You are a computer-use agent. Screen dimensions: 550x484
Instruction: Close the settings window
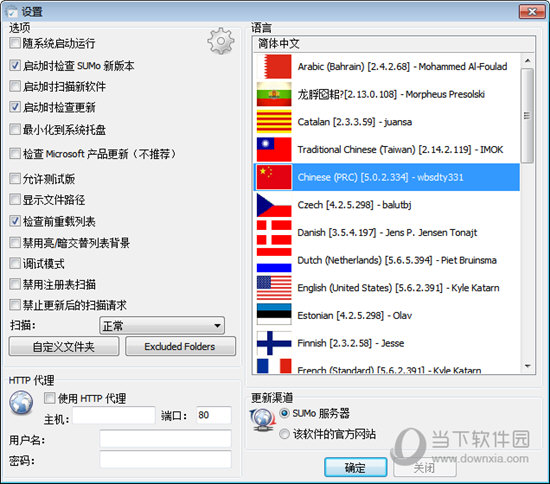coord(532,12)
